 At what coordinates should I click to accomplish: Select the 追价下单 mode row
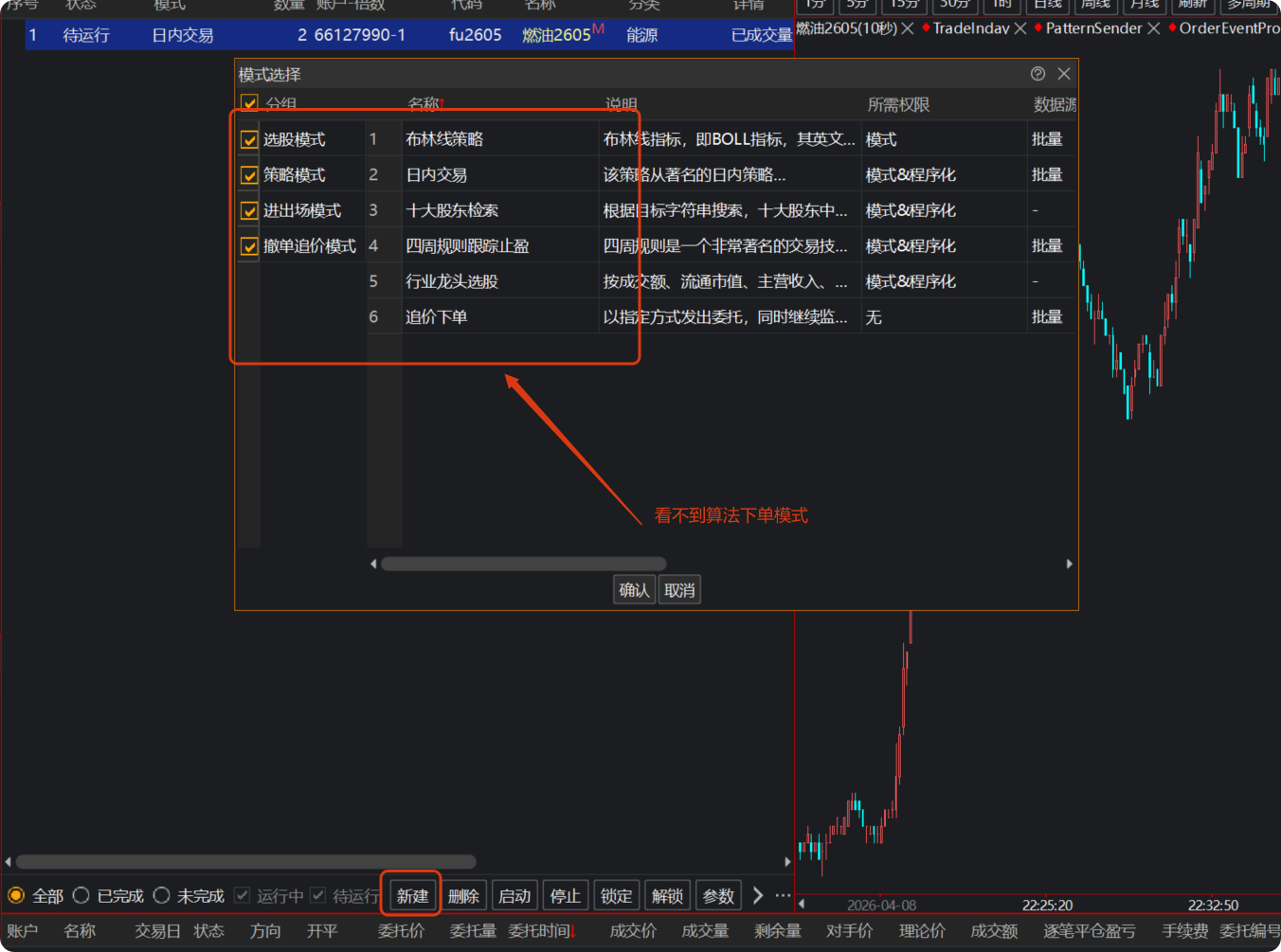[x=437, y=317]
